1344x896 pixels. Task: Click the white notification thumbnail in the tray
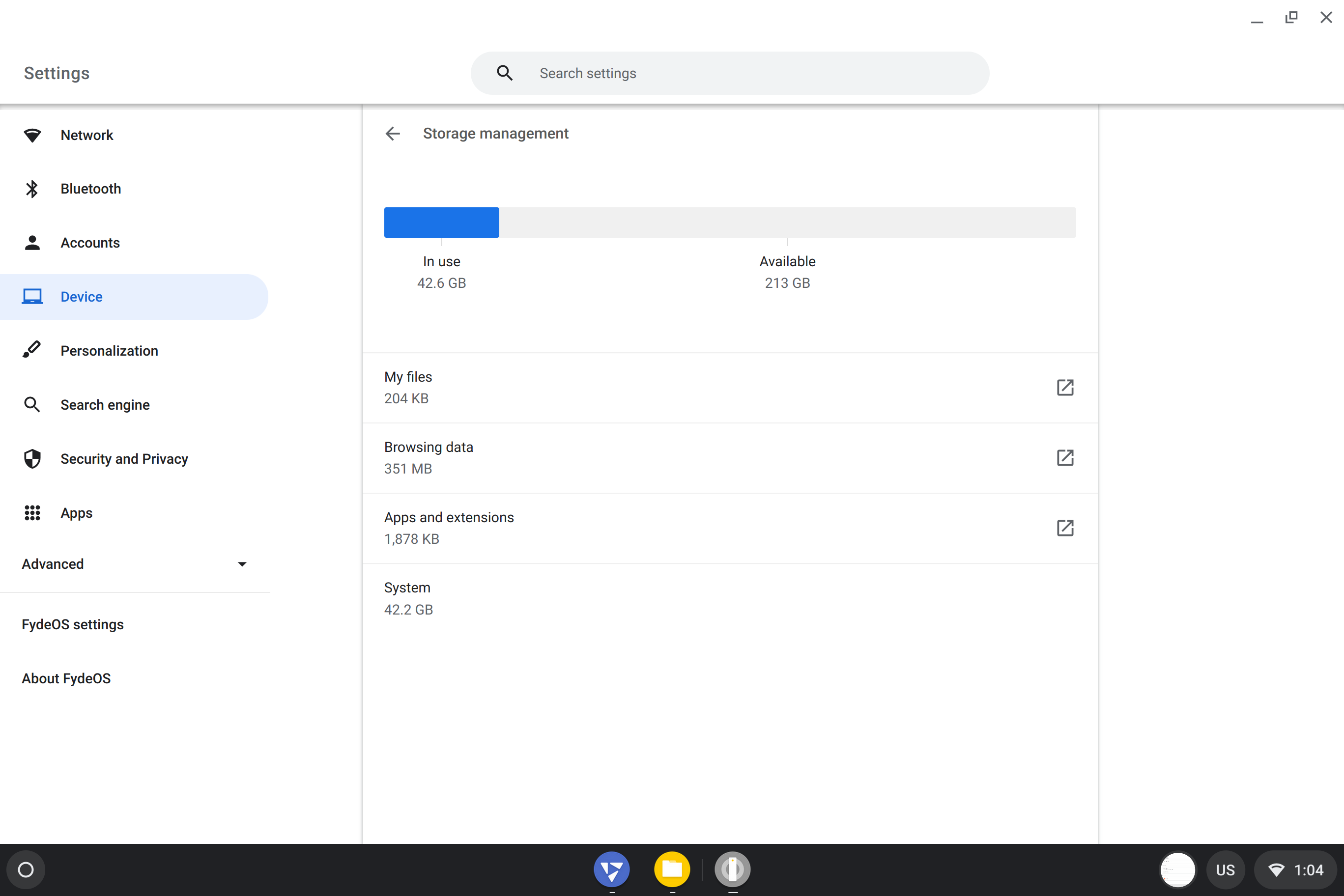click(1177, 869)
